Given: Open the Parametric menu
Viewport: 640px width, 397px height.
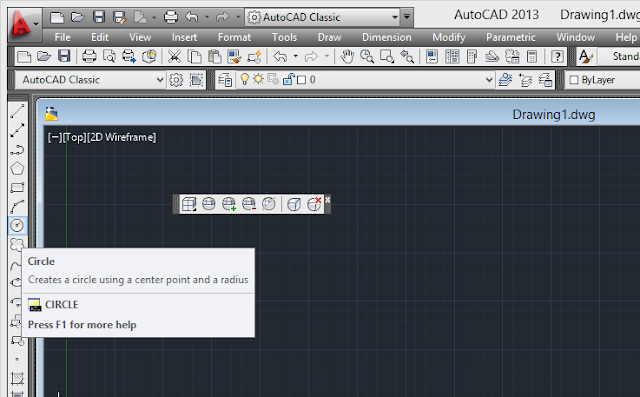Looking at the screenshot, I should (x=511, y=38).
